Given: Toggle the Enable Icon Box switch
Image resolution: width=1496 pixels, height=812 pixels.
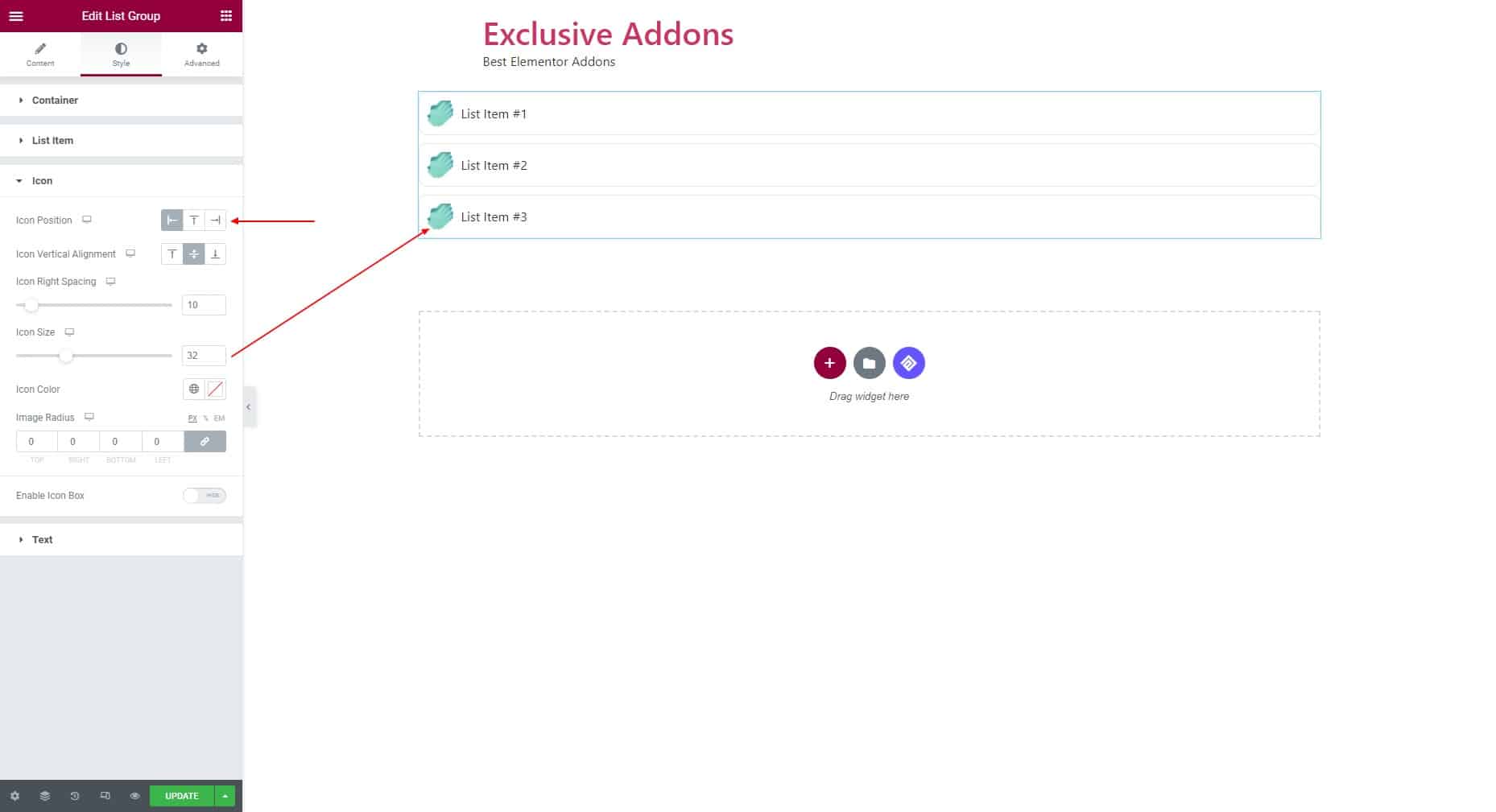Looking at the screenshot, I should tap(205, 496).
